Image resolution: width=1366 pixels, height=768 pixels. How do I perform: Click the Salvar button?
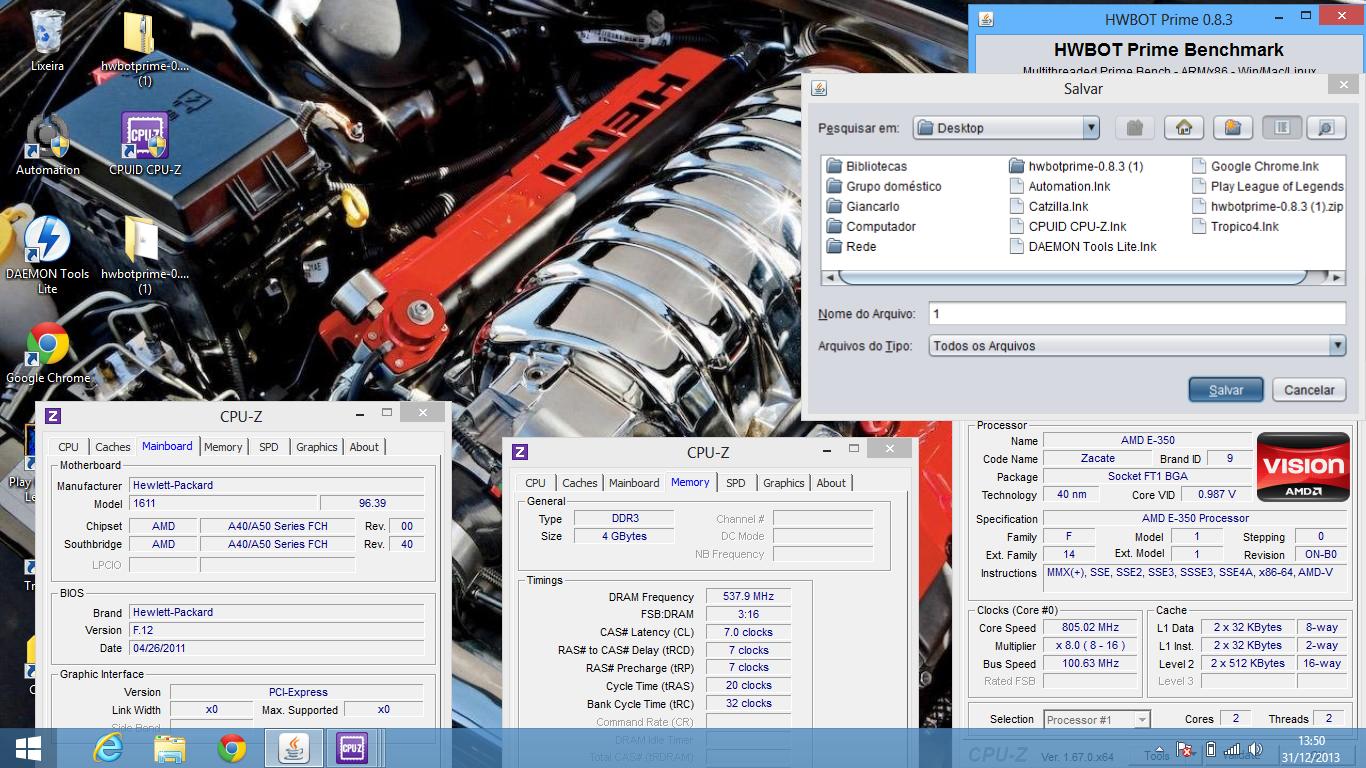click(x=1226, y=390)
